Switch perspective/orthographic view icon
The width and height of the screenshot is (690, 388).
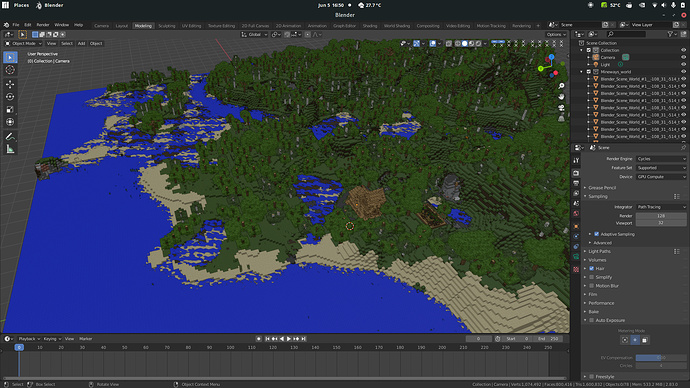pyautogui.click(x=561, y=118)
